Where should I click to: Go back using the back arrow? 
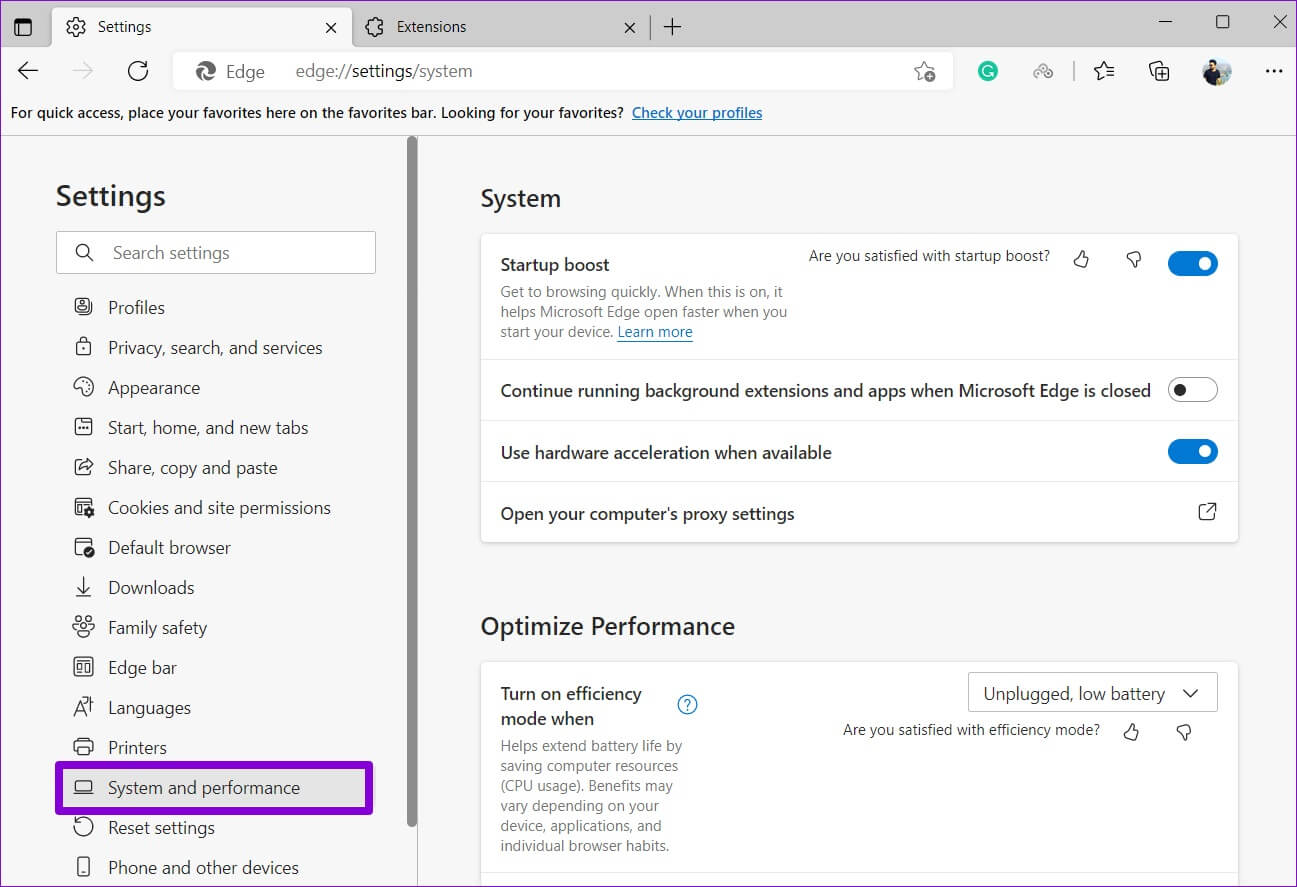[28, 71]
